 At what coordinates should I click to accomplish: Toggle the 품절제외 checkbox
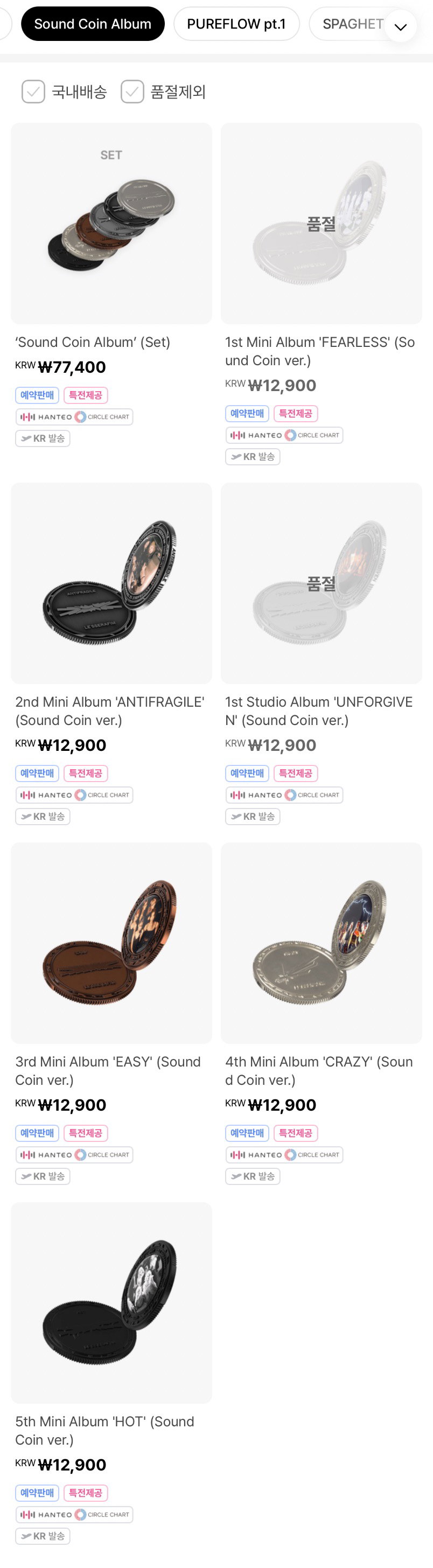(132, 92)
